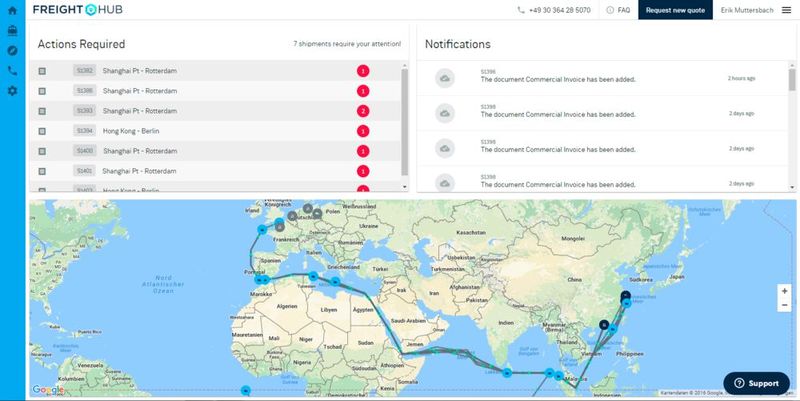Click the Notifications scrollbar thumb
Viewport: 800px width, 401px height.
[792, 80]
